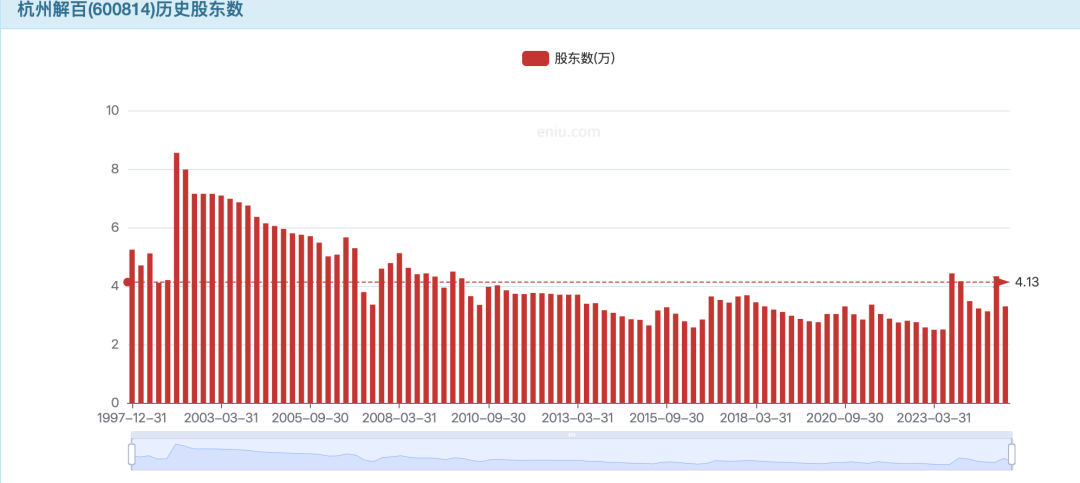1080x483 pixels.
Task: Click the y-axis value 10
Action: [113, 111]
